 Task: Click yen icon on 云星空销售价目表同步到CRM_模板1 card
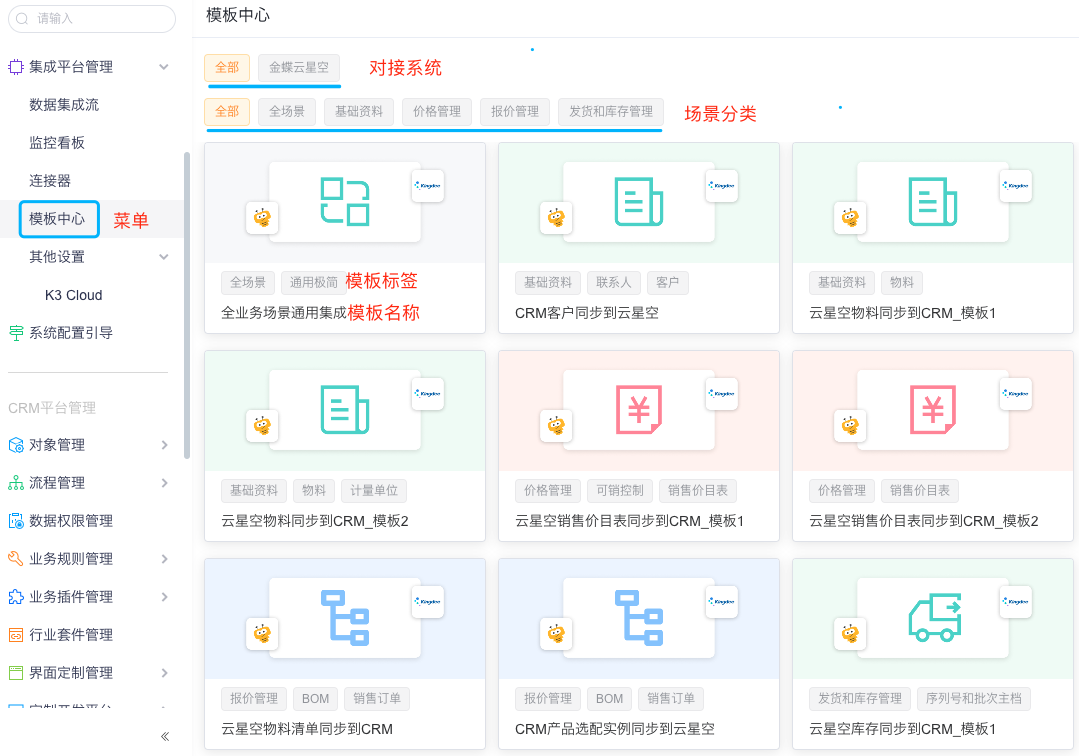point(639,409)
